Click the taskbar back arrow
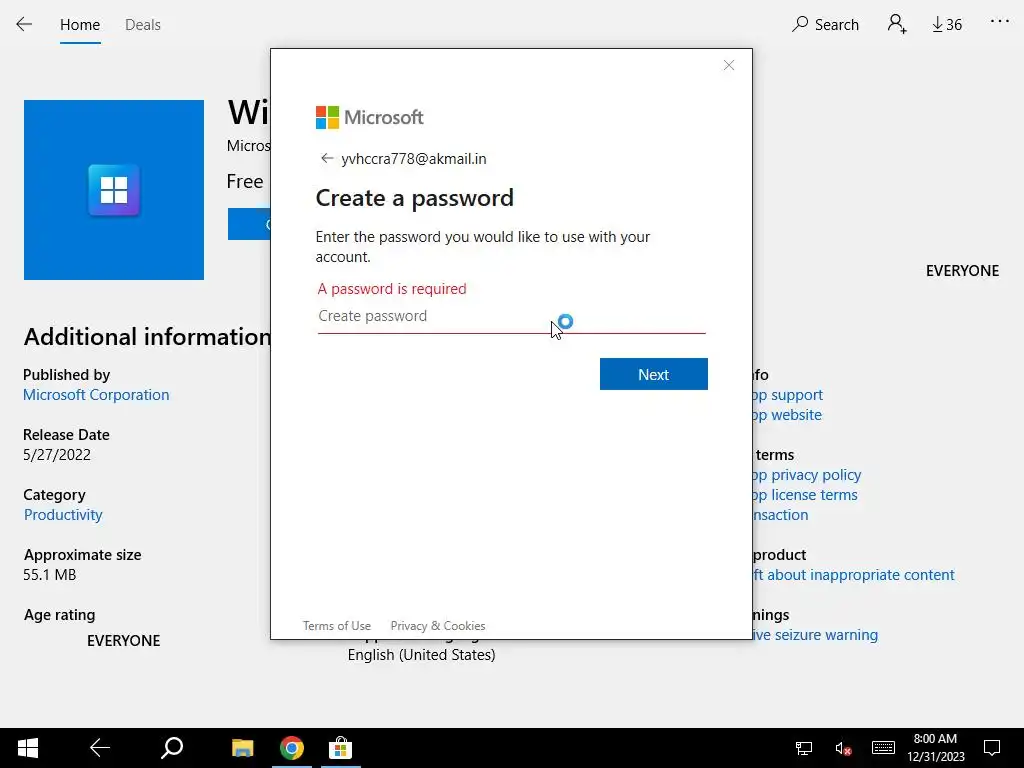This screenshot has width=1024, height=768. coord(100,748)
